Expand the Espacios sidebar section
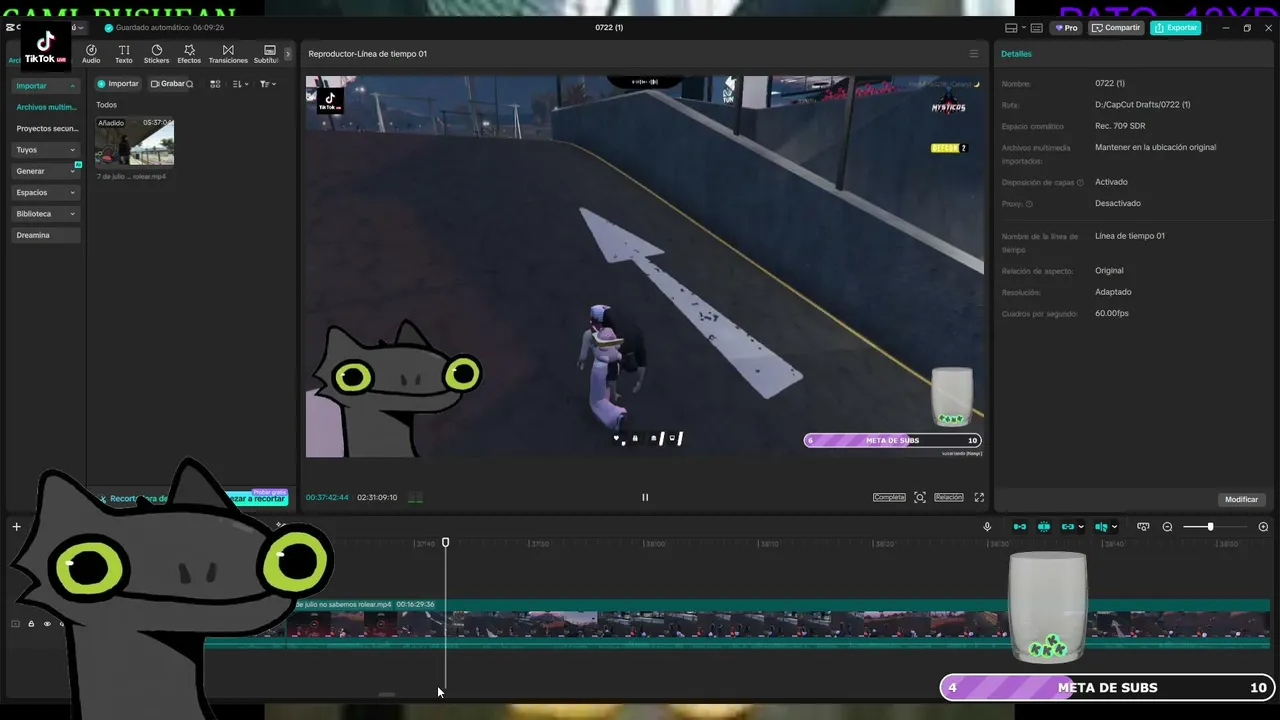This screenshot has width=1280, height=720. pyautogui.click(x=46, y=192)
